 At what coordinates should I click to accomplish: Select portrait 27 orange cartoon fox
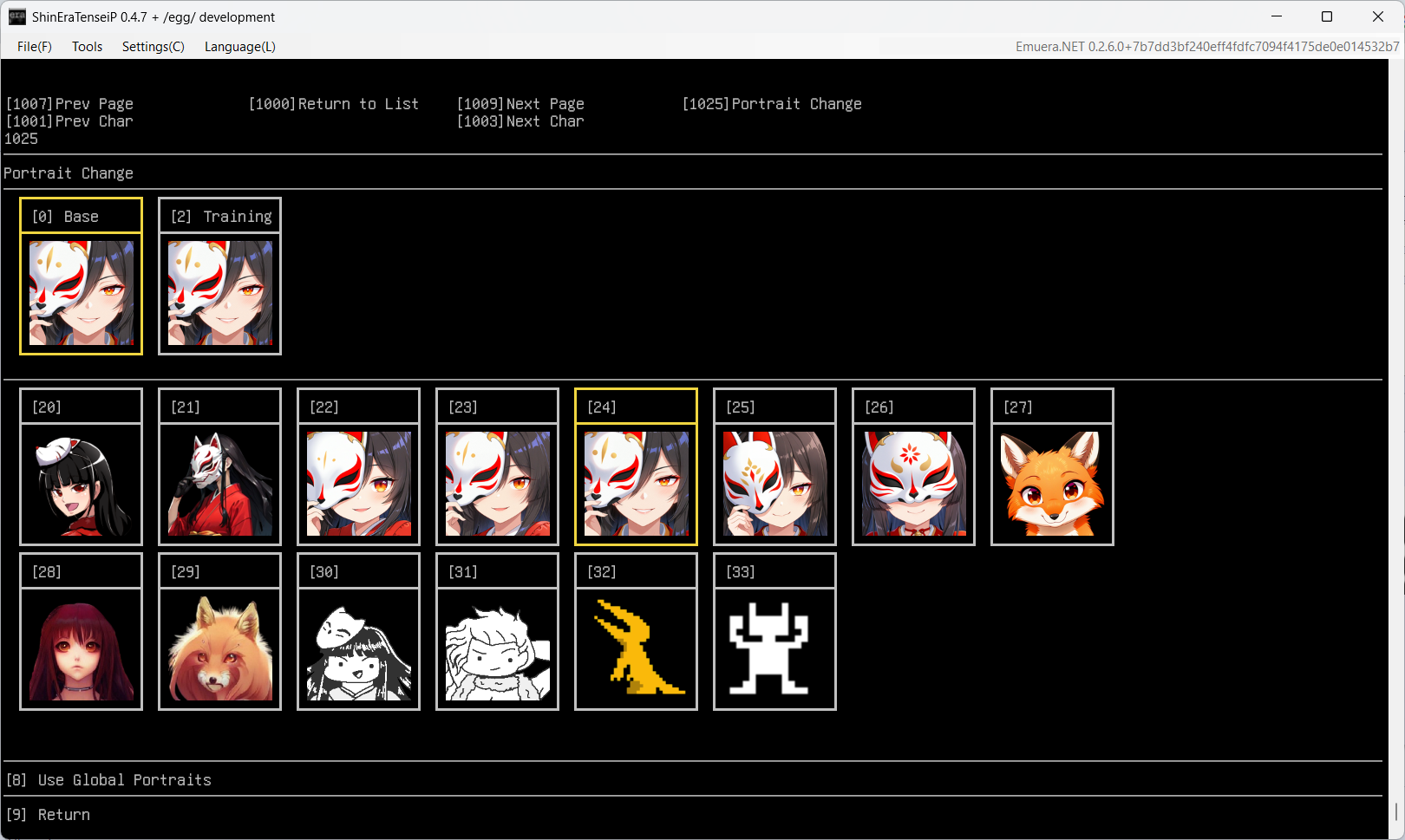click(1052, 483)
